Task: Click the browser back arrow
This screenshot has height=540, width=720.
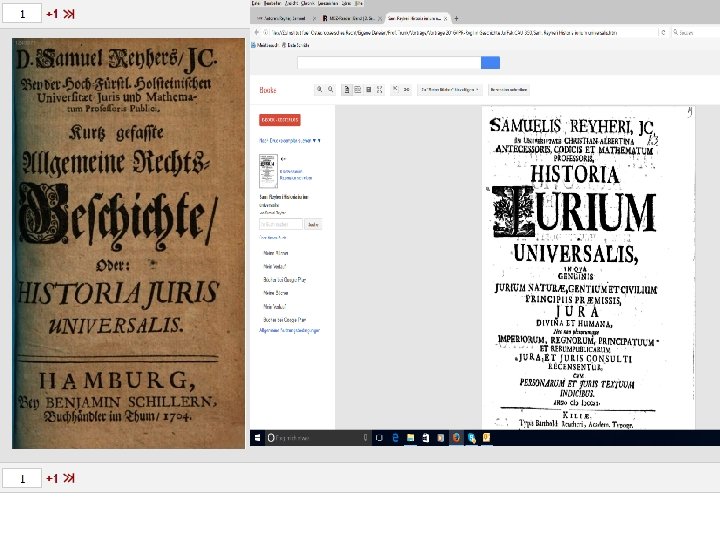Action: pyautogui.click(x=257, y=32)
